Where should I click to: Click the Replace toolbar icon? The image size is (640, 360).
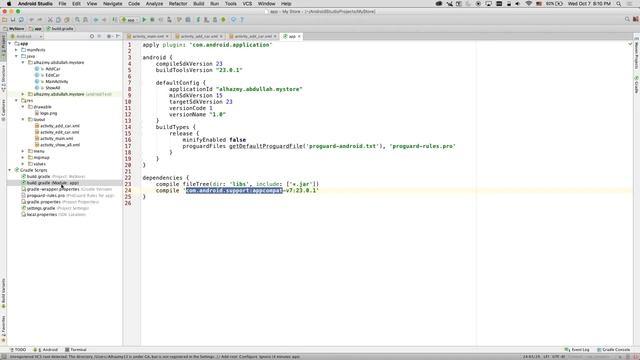coord(85,20)
